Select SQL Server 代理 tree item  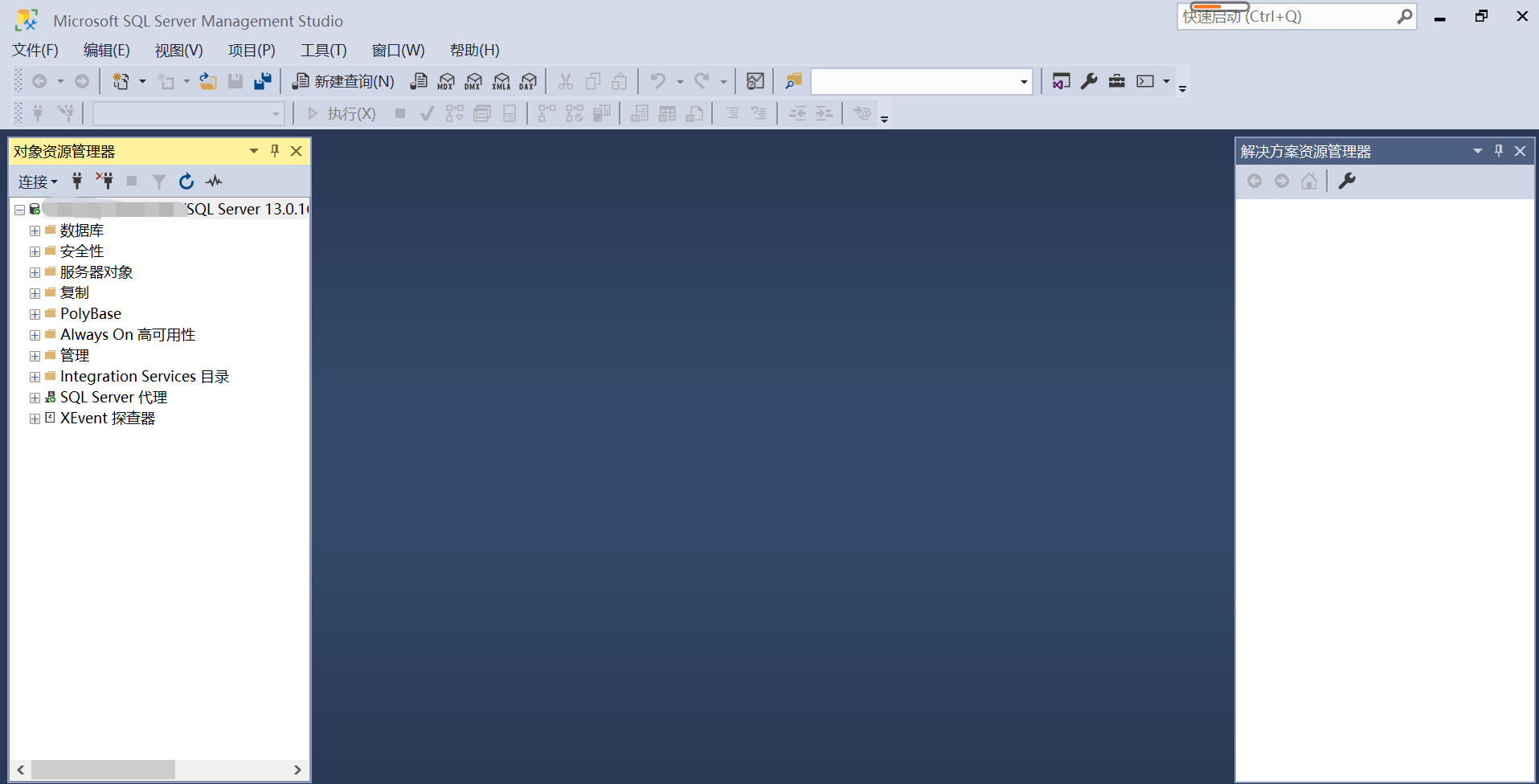113,397
